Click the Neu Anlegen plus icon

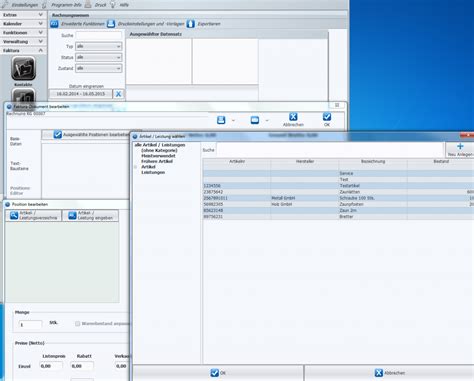coord(460,146)
